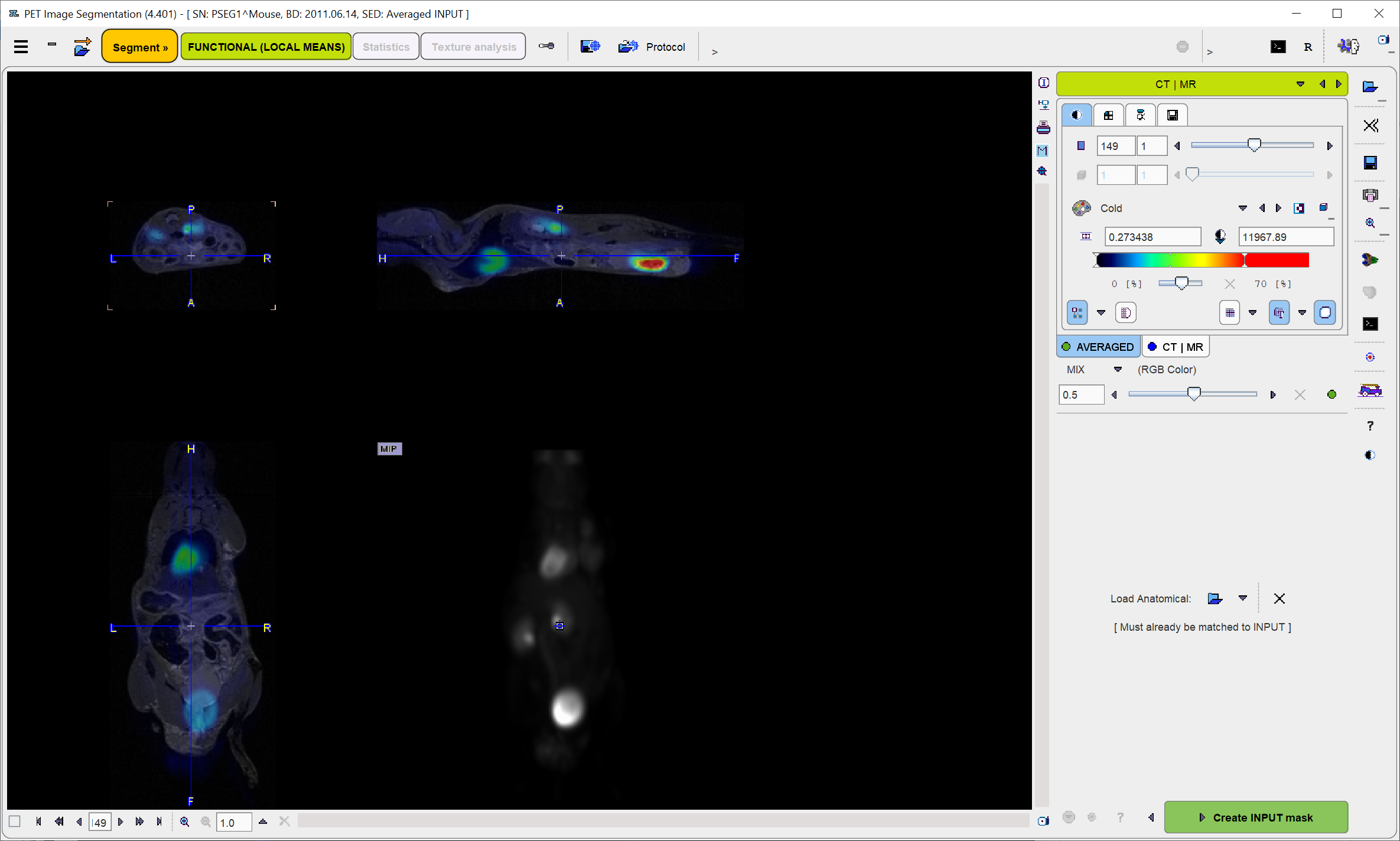This screenshot has height=841, width=1400.
Task: Click the remove anatomical X icon
Action: click(1279, 598)
